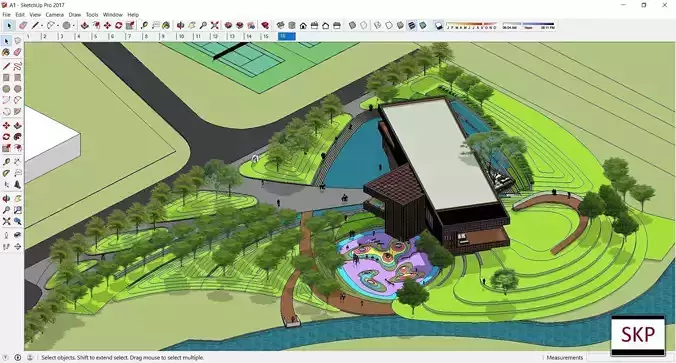676x363 pixels.
Task: Click the Measurements input box
Action: coord(631,357)
